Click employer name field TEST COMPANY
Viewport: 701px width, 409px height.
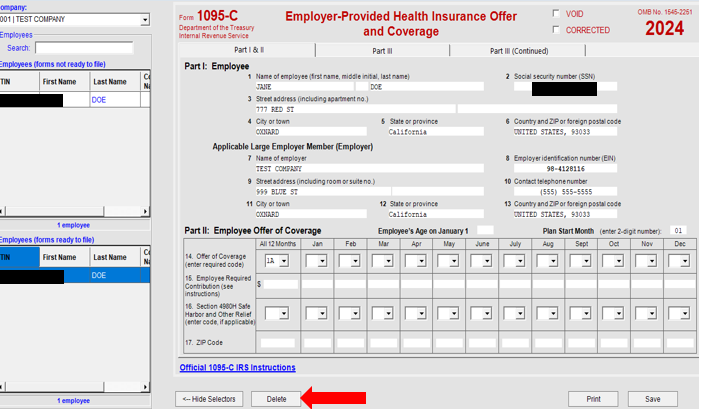coord(369,169)
